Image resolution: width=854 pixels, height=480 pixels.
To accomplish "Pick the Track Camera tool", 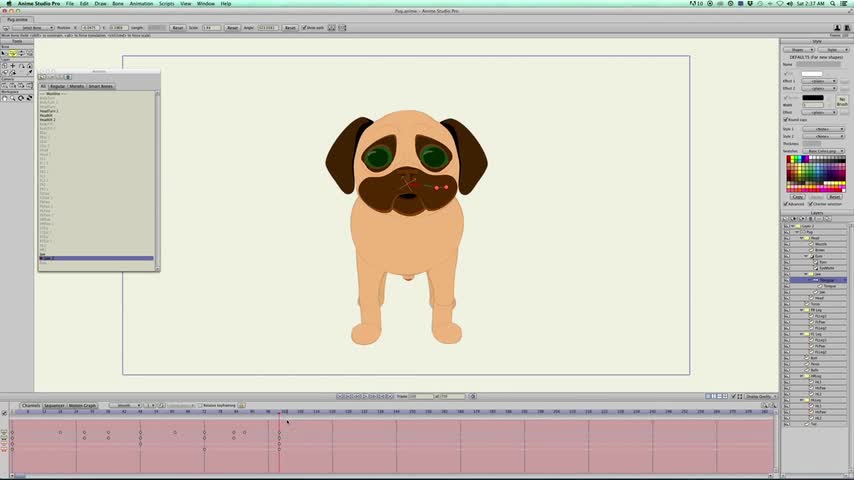I will pos(5,84).
